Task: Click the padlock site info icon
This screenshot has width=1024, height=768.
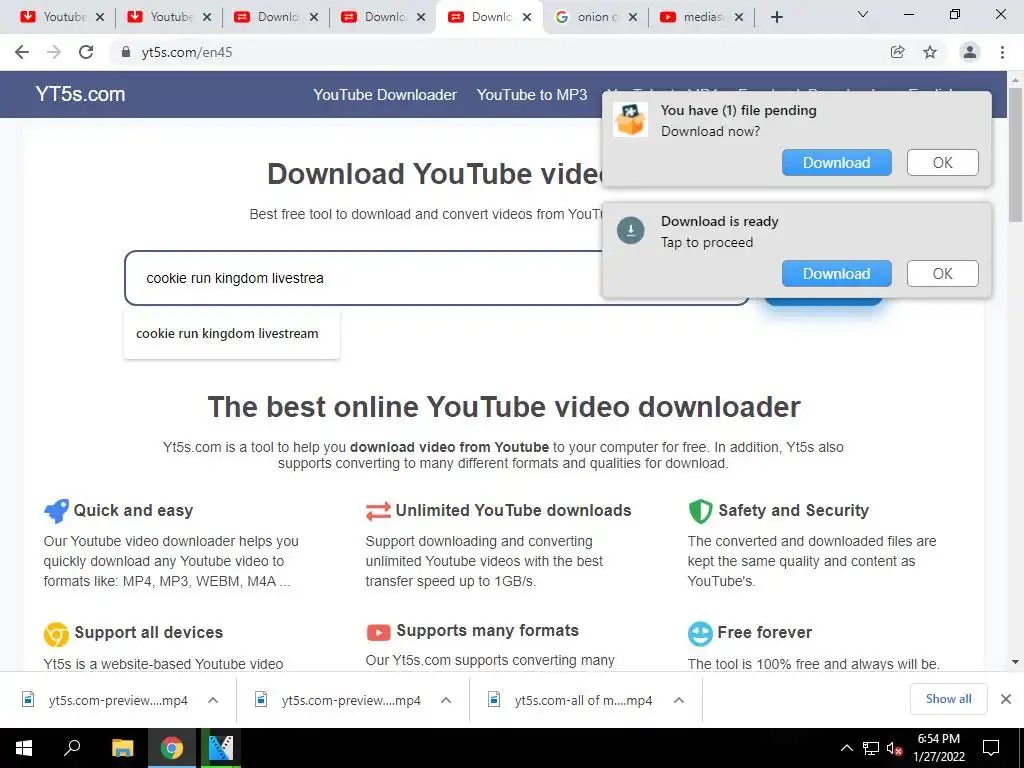Action: 126,52
